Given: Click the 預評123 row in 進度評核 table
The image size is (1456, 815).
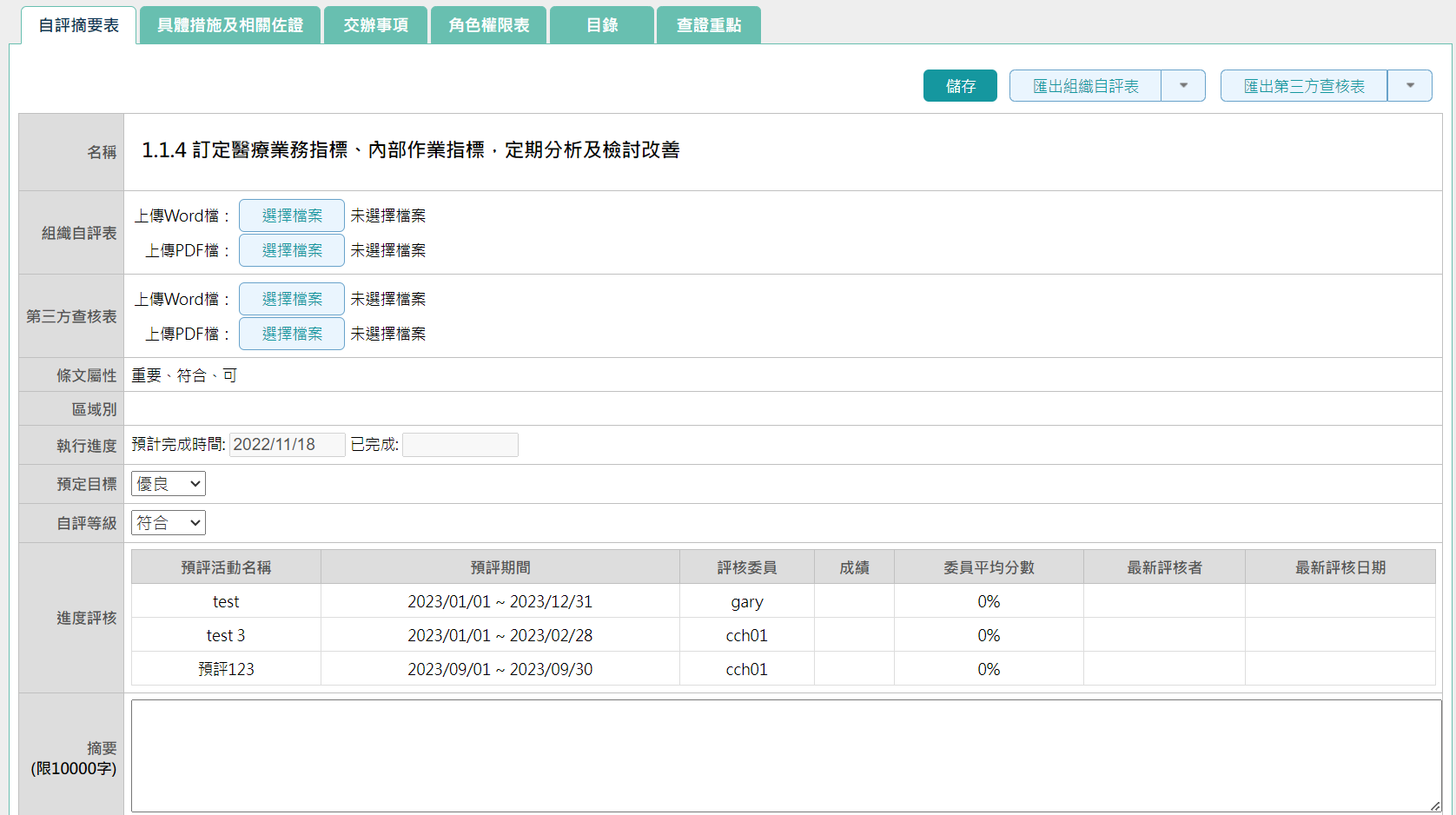Looking at the screenshot, I should (226, 669).
